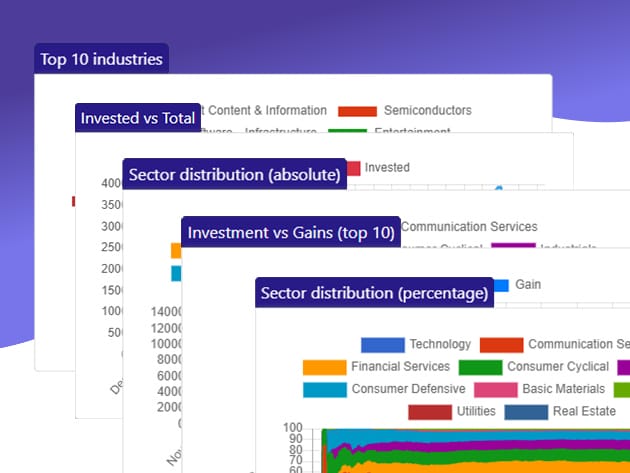Hide the Technology series legend label
Image resolution: width=630 pixels, height=473 pixels.
click(439, 345)
